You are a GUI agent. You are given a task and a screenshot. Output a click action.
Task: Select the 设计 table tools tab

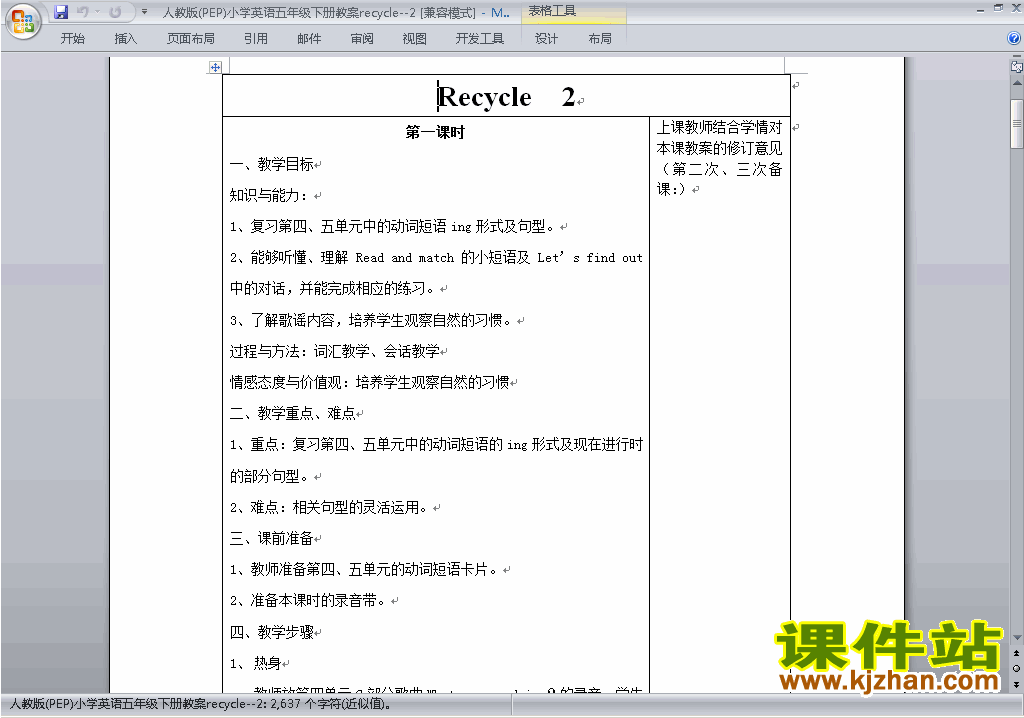pyautogui.click(x=547, y=39)
